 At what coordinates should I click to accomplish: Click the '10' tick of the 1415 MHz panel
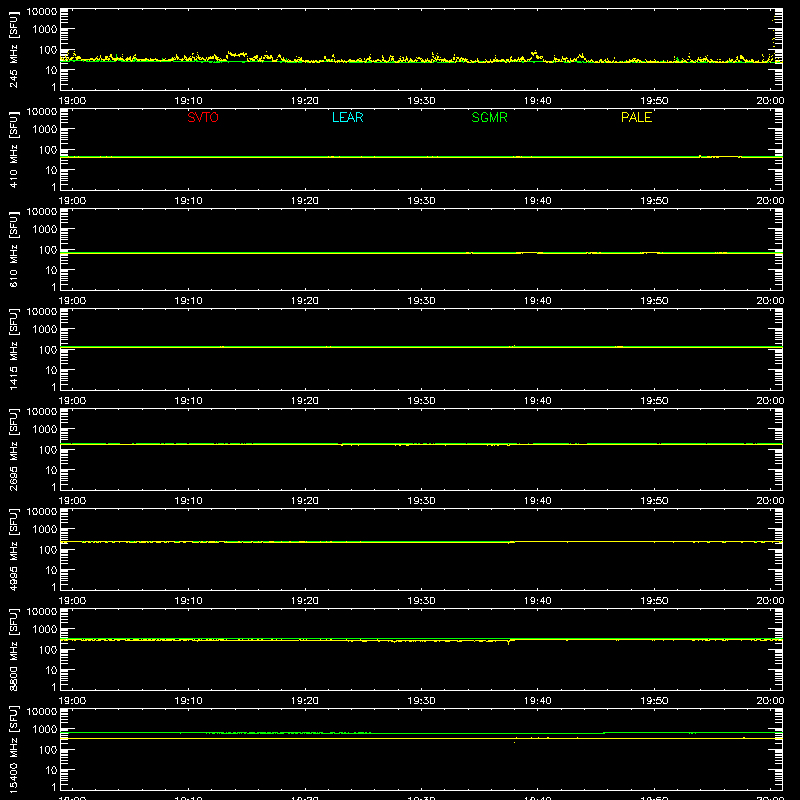click(51, 370)
